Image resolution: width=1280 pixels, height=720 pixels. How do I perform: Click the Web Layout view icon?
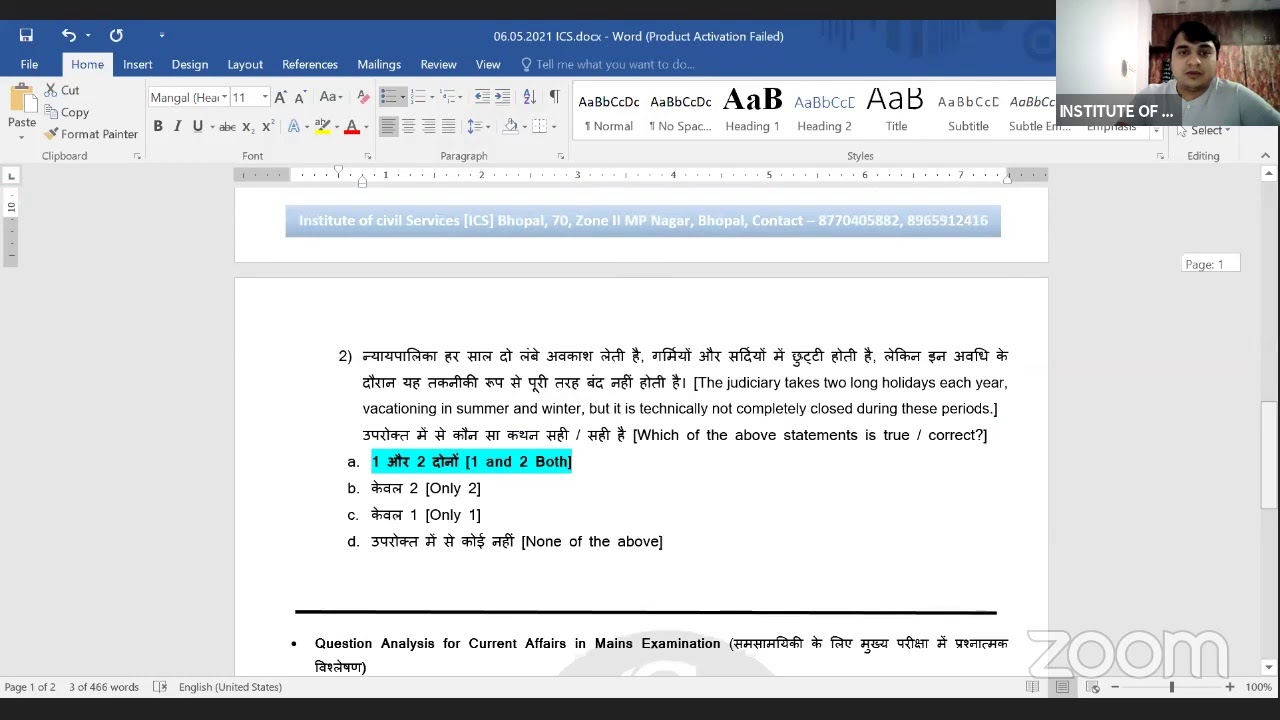(1092, 687)
